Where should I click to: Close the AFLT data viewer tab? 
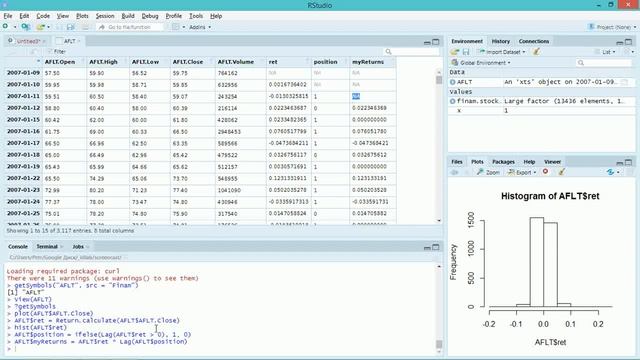pyautogui.click(x=79, y=41)
